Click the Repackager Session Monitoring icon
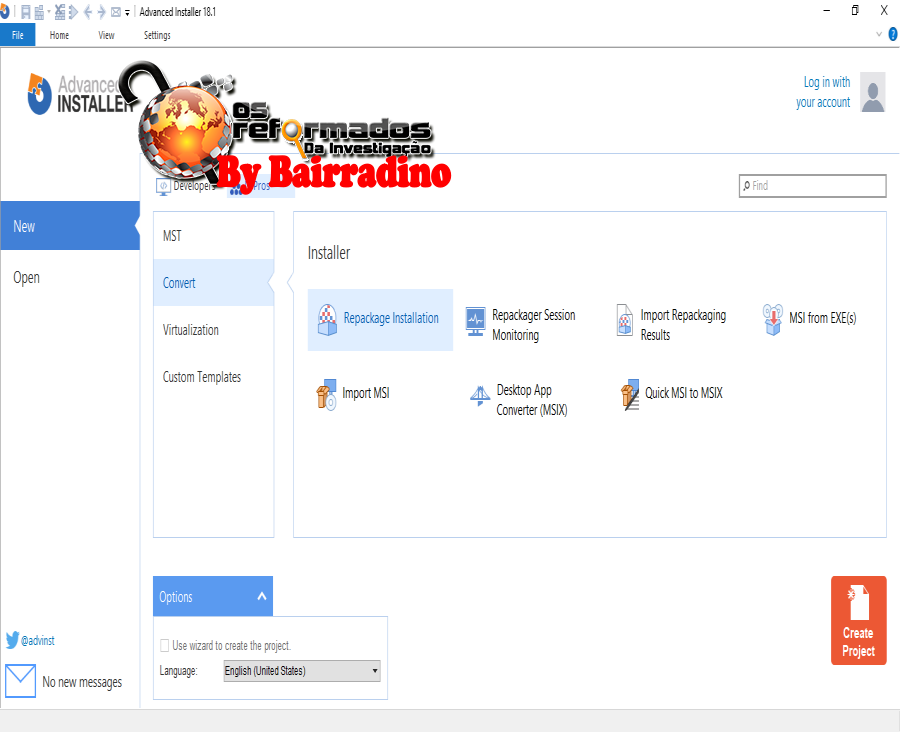This screenshot has width=900, height=732. click(x=475, y=321)
